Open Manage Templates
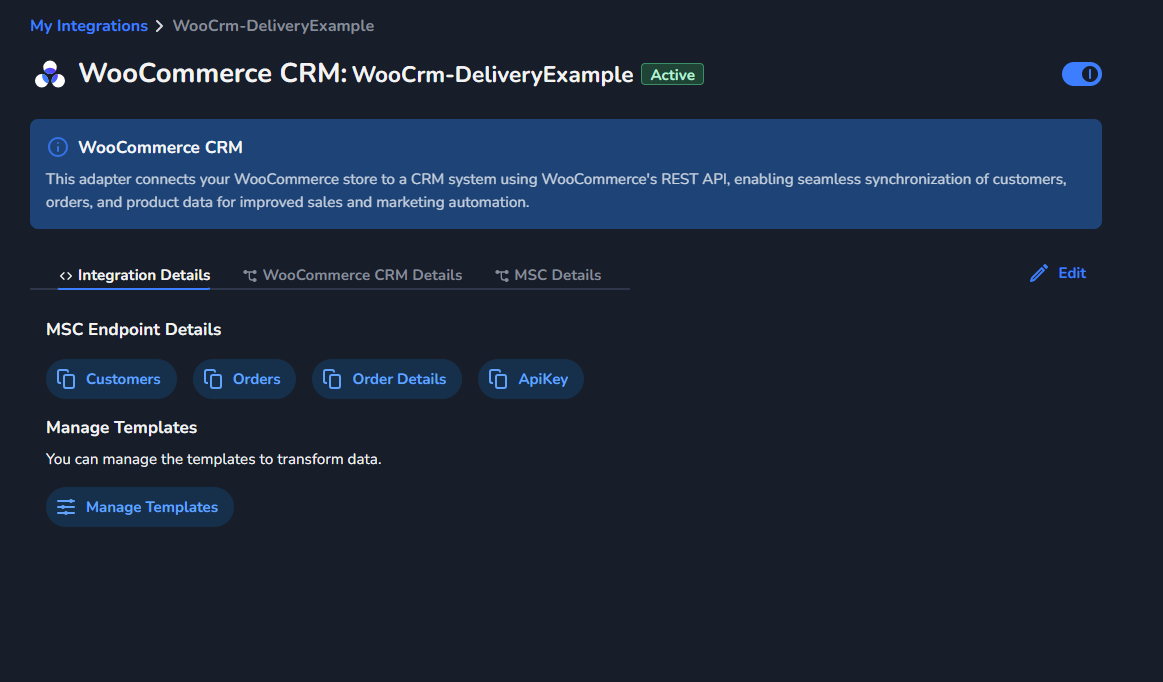Screen dimensions: 1163x682 139,507
